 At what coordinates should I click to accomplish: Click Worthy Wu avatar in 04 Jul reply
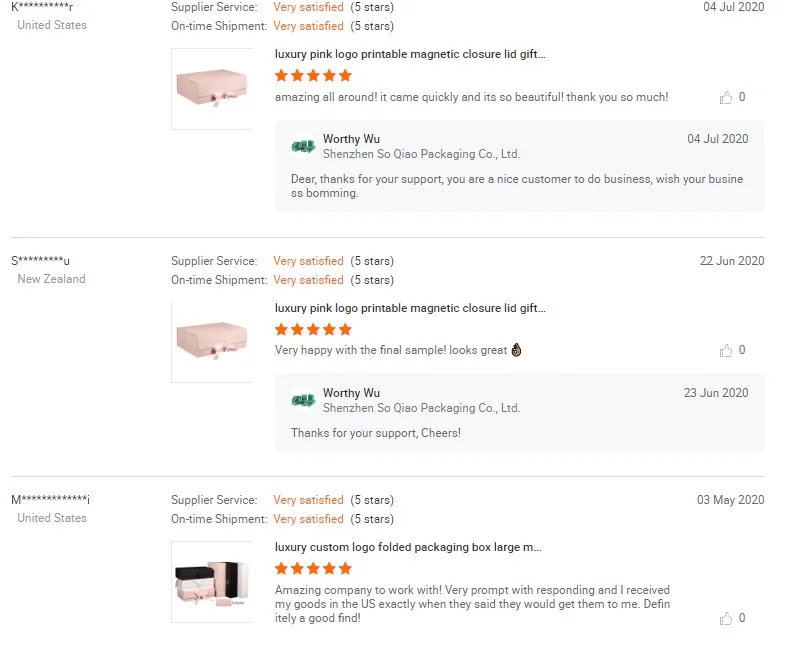[303, 146]
